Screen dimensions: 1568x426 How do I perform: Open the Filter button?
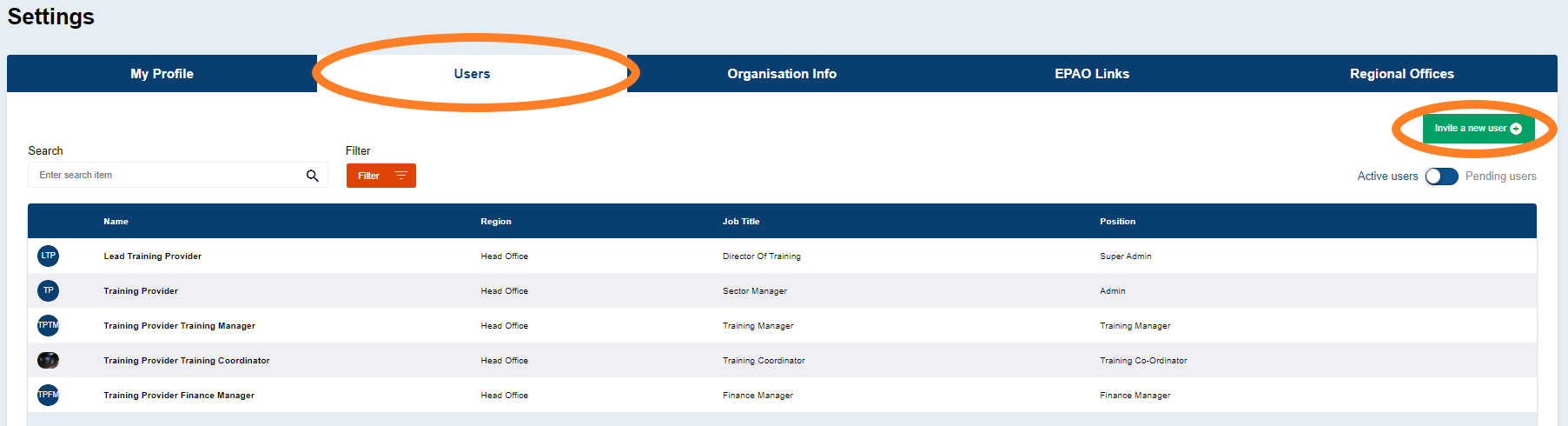(381, 176)
